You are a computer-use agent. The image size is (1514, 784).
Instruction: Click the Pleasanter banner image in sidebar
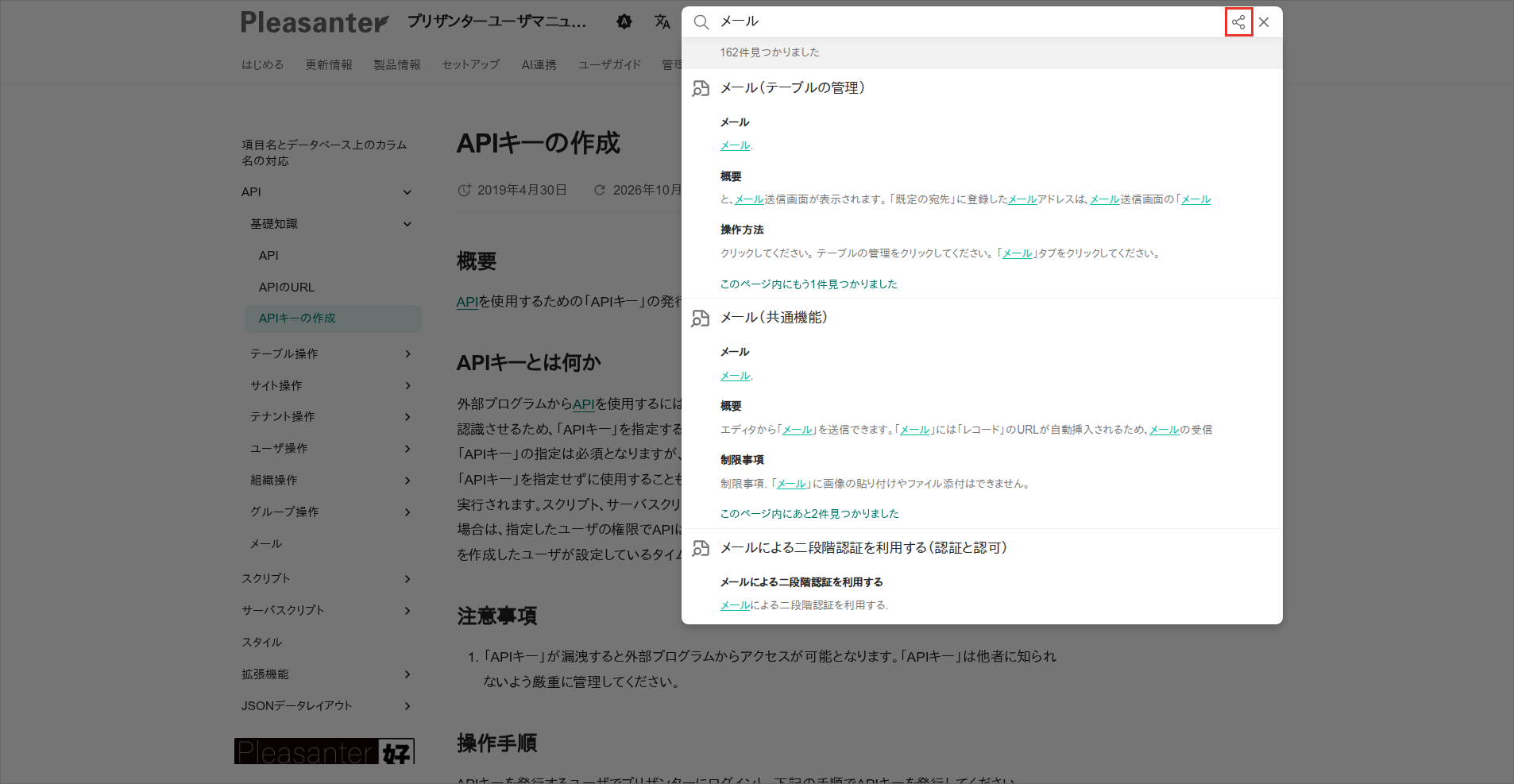(324, 751)
